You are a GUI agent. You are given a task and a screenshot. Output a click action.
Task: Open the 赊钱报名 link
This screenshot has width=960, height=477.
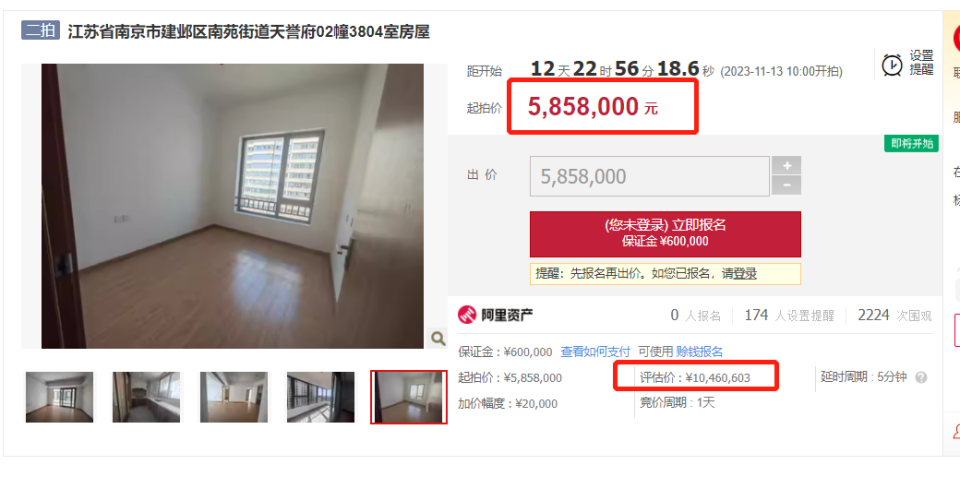pos(699,351)
